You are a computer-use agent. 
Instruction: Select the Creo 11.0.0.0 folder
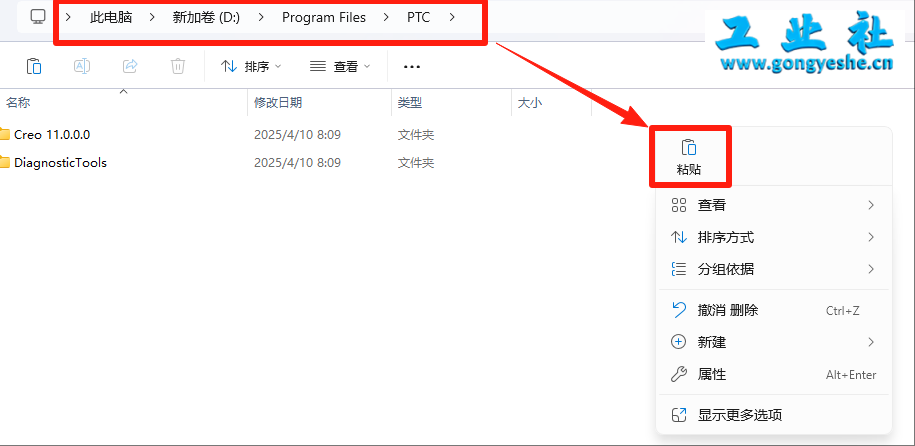52,135
